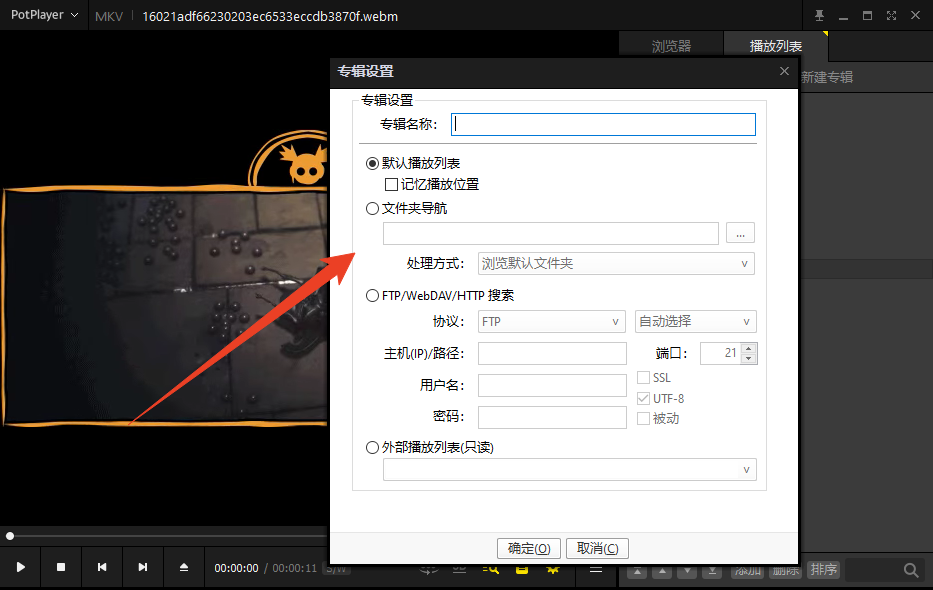Screen dimensions: 933x590
Task: Stop the video playback
Action: click(61, 567)
